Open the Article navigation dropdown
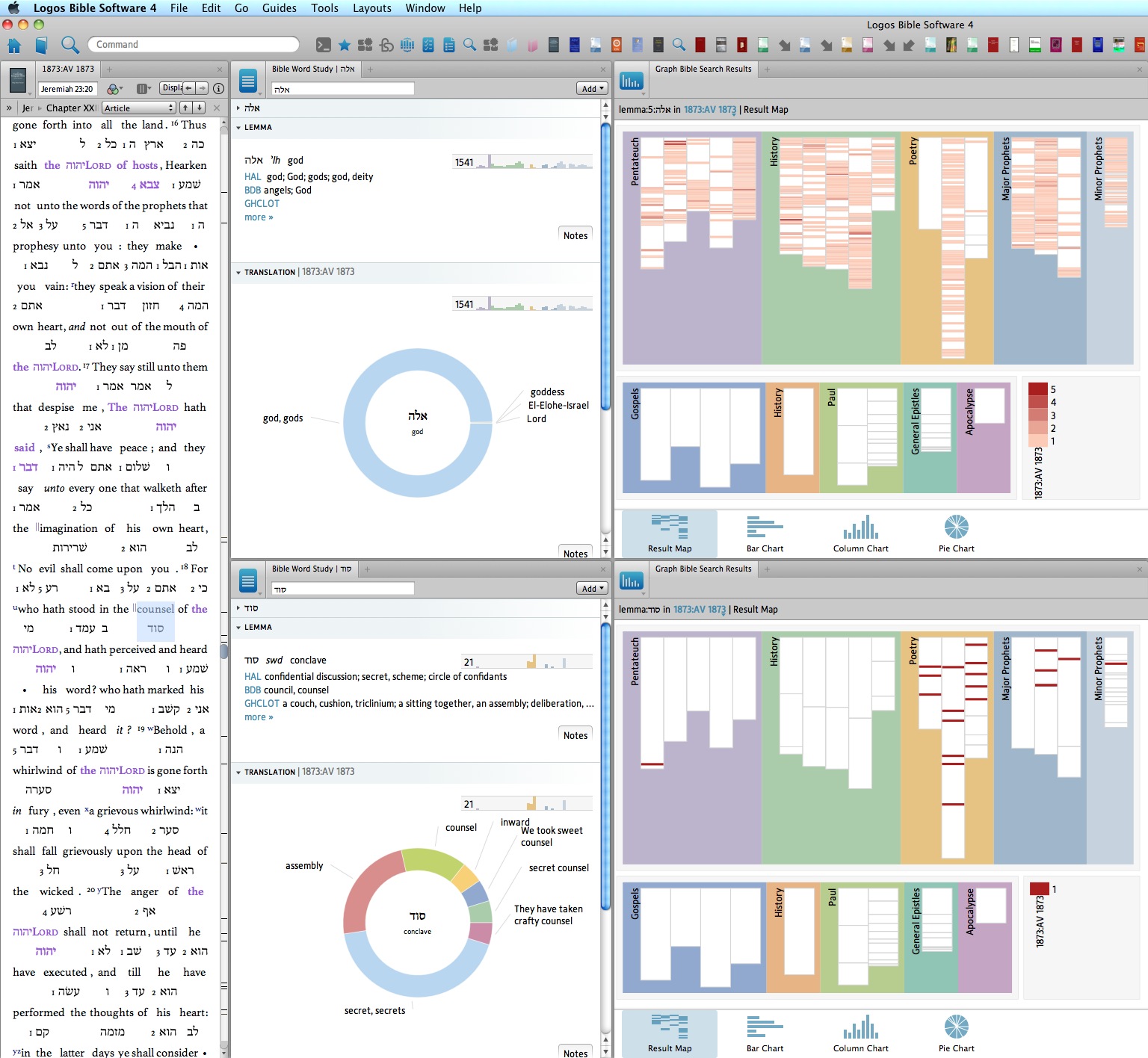The width and height of the screenshot is (1148, 1058). 139,108
